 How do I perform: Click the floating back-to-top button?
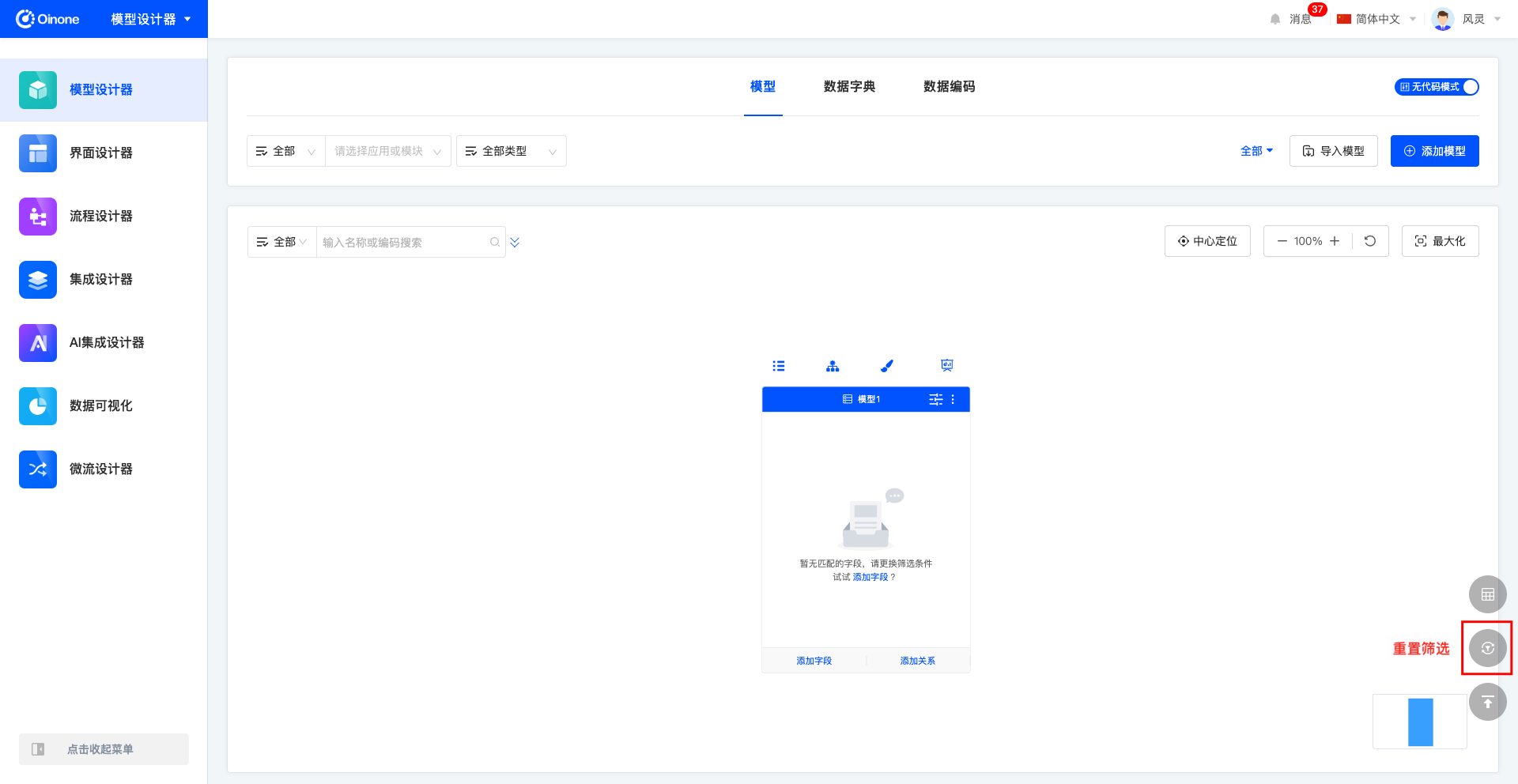point(1488,702)
